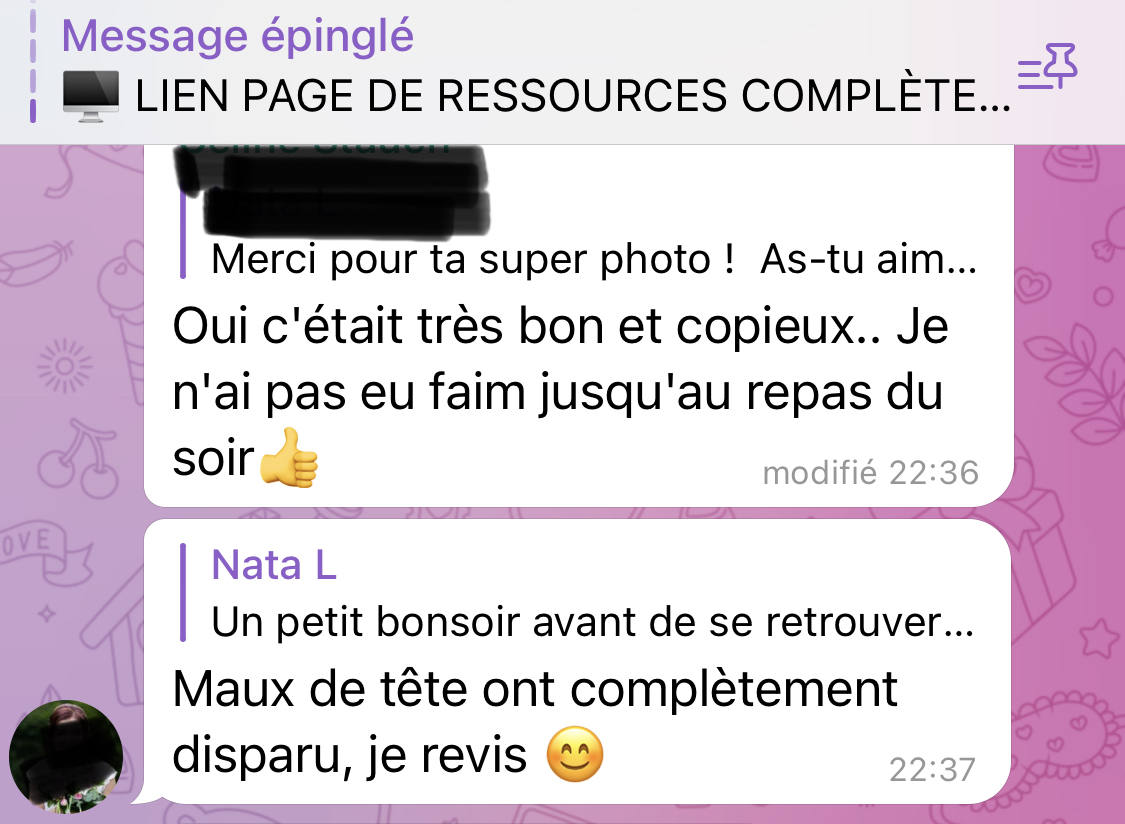Screen dimensions: 1125x824
Task: Tap the 22:37 message timestamp
Action: [932, 770]
